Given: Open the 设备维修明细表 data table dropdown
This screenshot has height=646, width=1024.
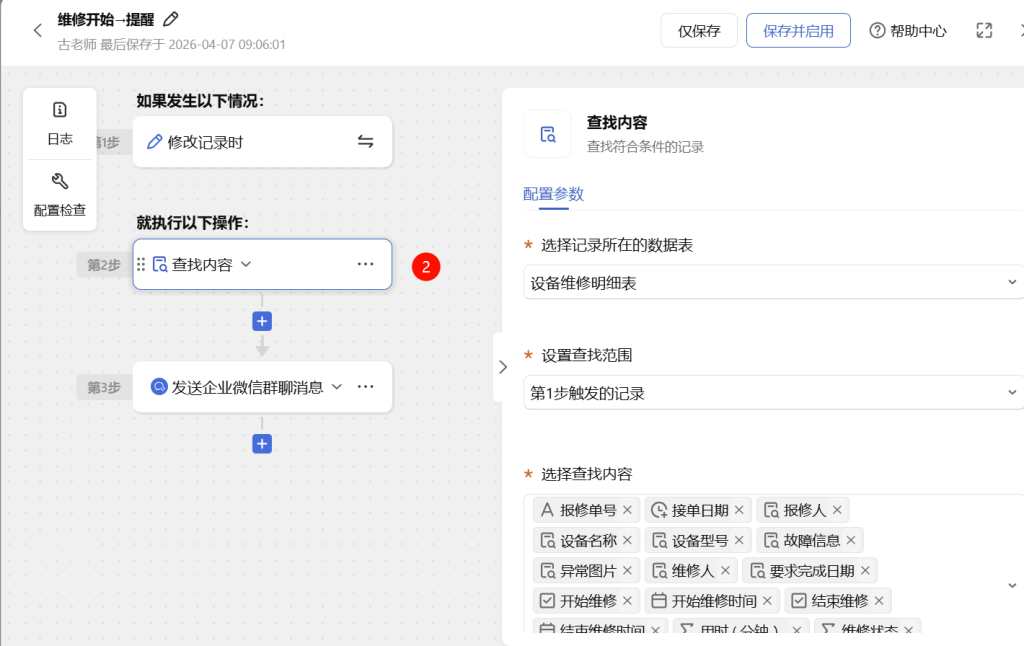Looking at the screenshot, I should pyautogui.click(x=774, y=282).
